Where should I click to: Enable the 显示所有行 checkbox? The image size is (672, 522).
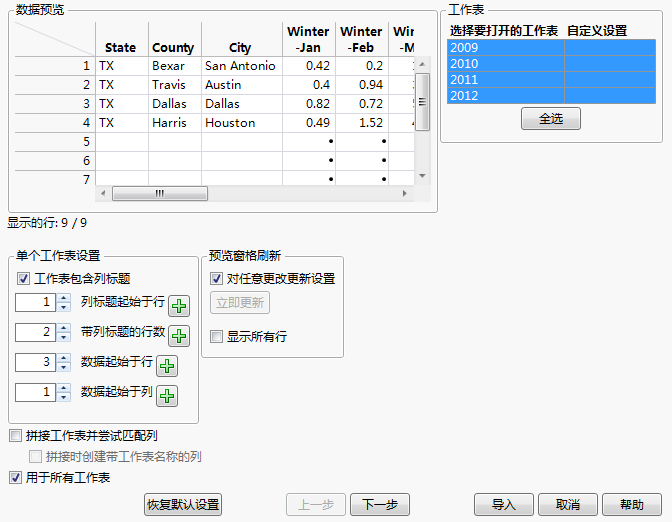click(216, 336)
